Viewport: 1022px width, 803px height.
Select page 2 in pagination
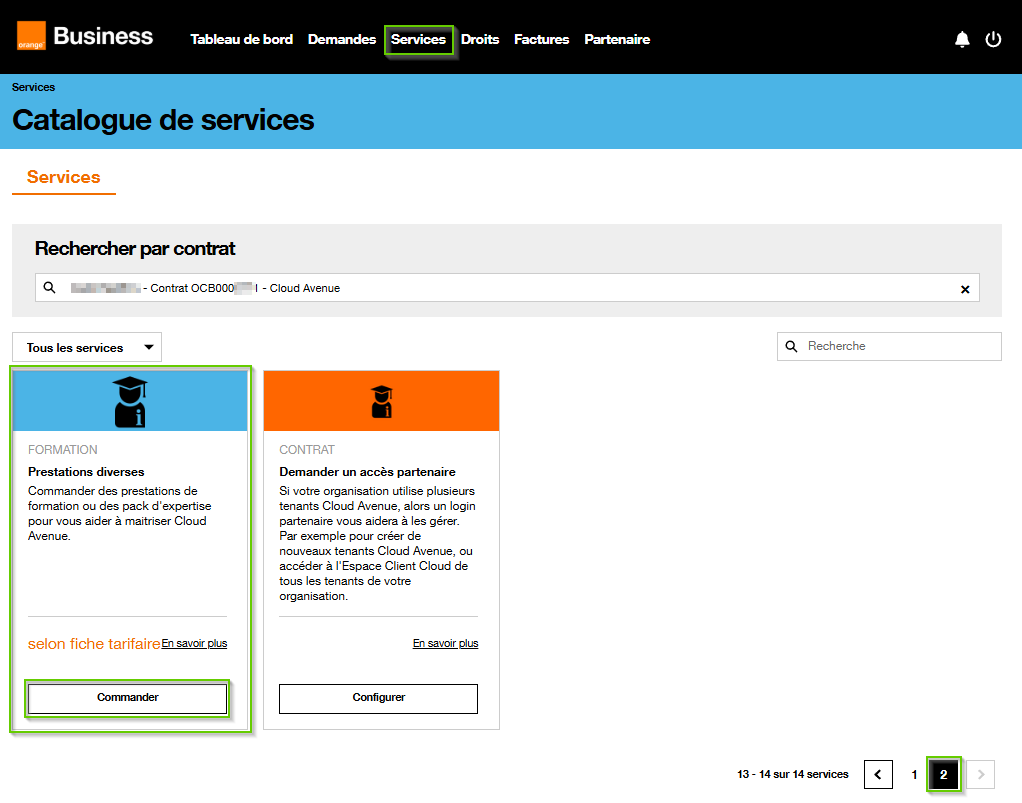pos(944,774)
